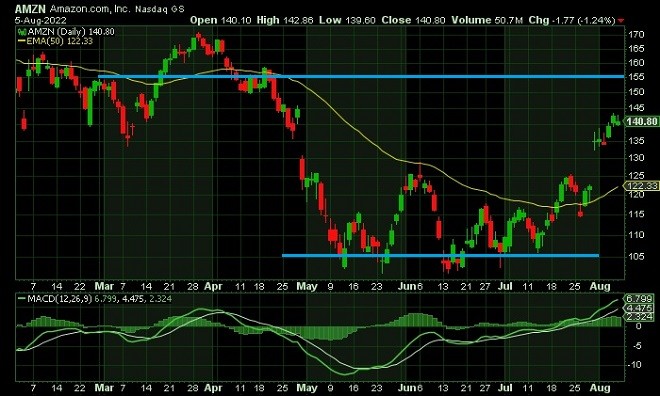
Task: Click the 110 label on the price axis
Action: 636,235
